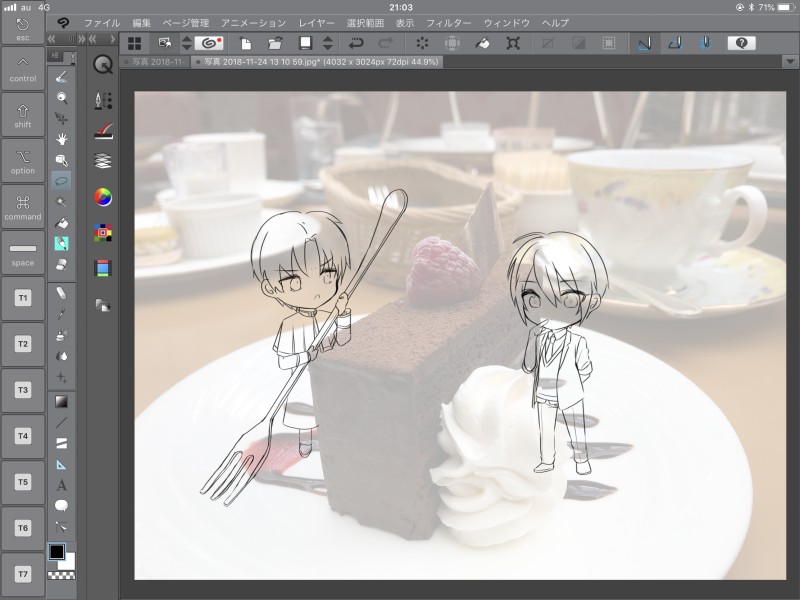Select the Blend tool
This screenshot has height=600, width=800.
tap(62, 356)
